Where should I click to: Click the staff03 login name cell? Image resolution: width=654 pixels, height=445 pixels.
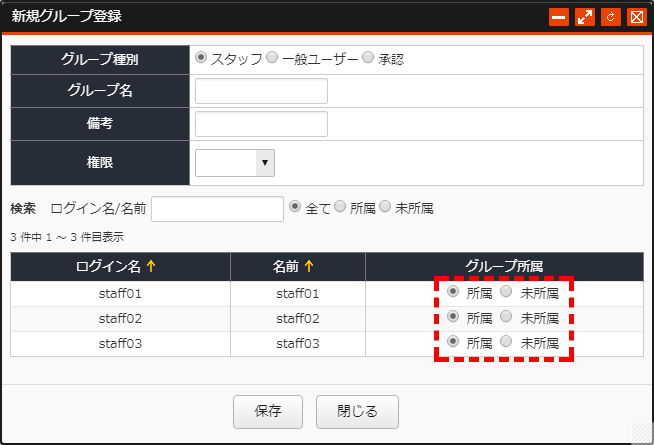point(121,344)
